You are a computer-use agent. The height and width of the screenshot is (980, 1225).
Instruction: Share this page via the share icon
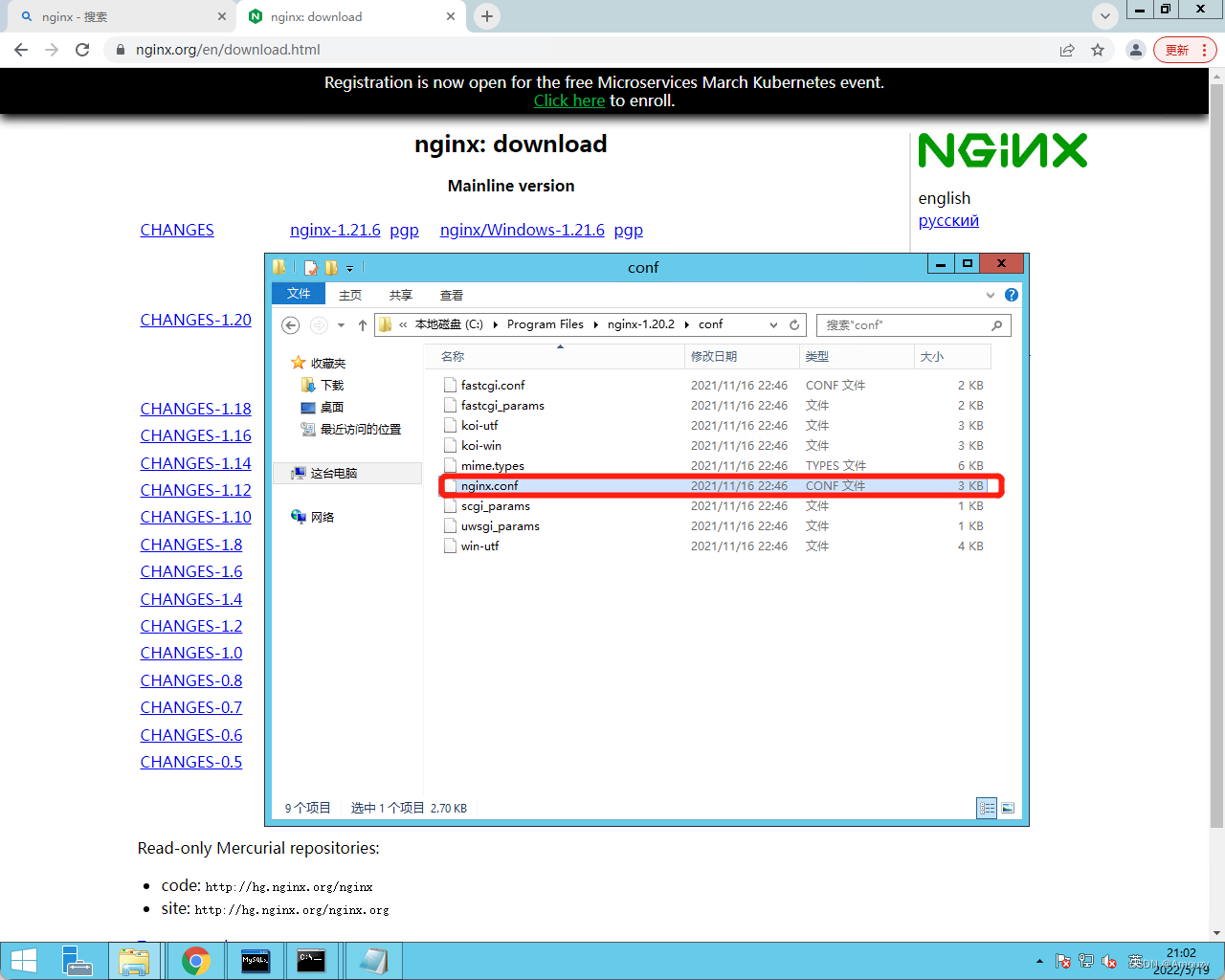click(x=1067, y=50)
